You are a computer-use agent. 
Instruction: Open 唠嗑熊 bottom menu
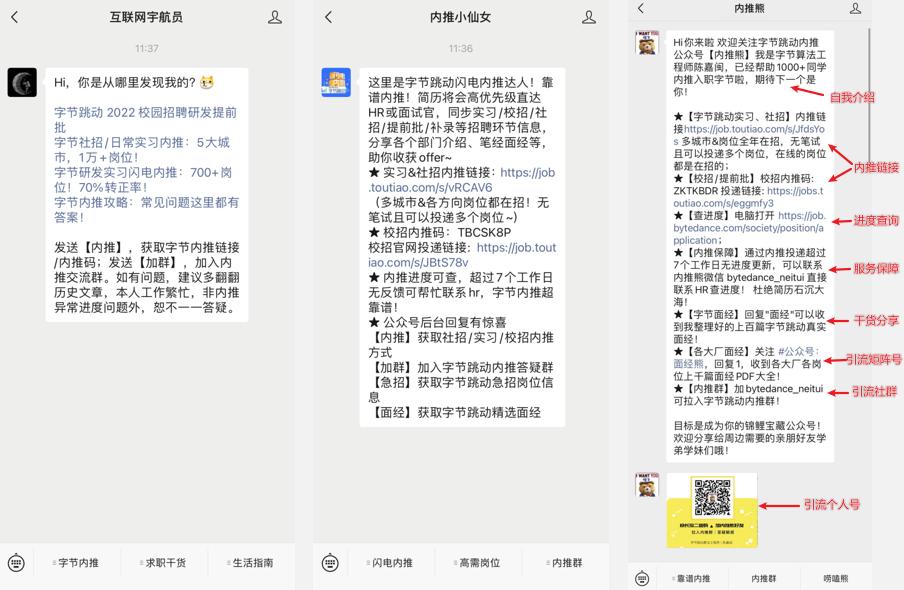pos(835,578)
